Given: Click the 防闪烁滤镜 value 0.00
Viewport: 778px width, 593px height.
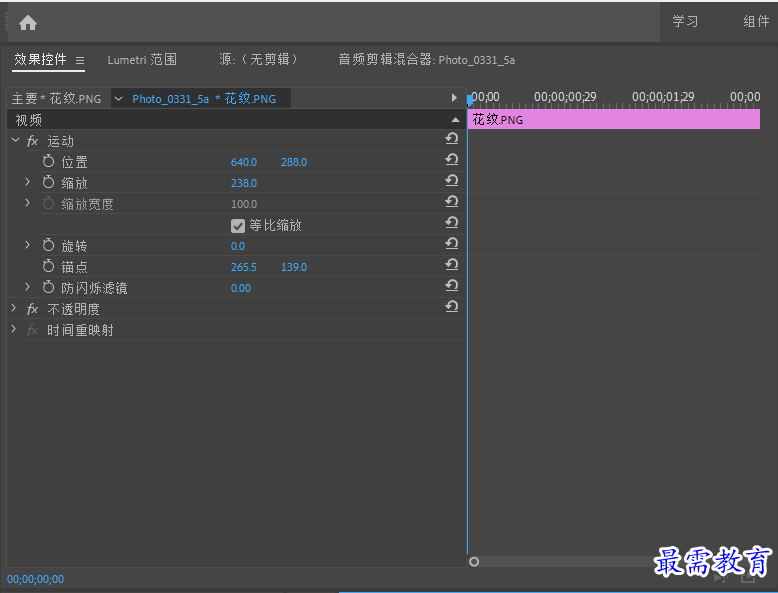Looking at the screenshot, I should (x=241, y=288).
